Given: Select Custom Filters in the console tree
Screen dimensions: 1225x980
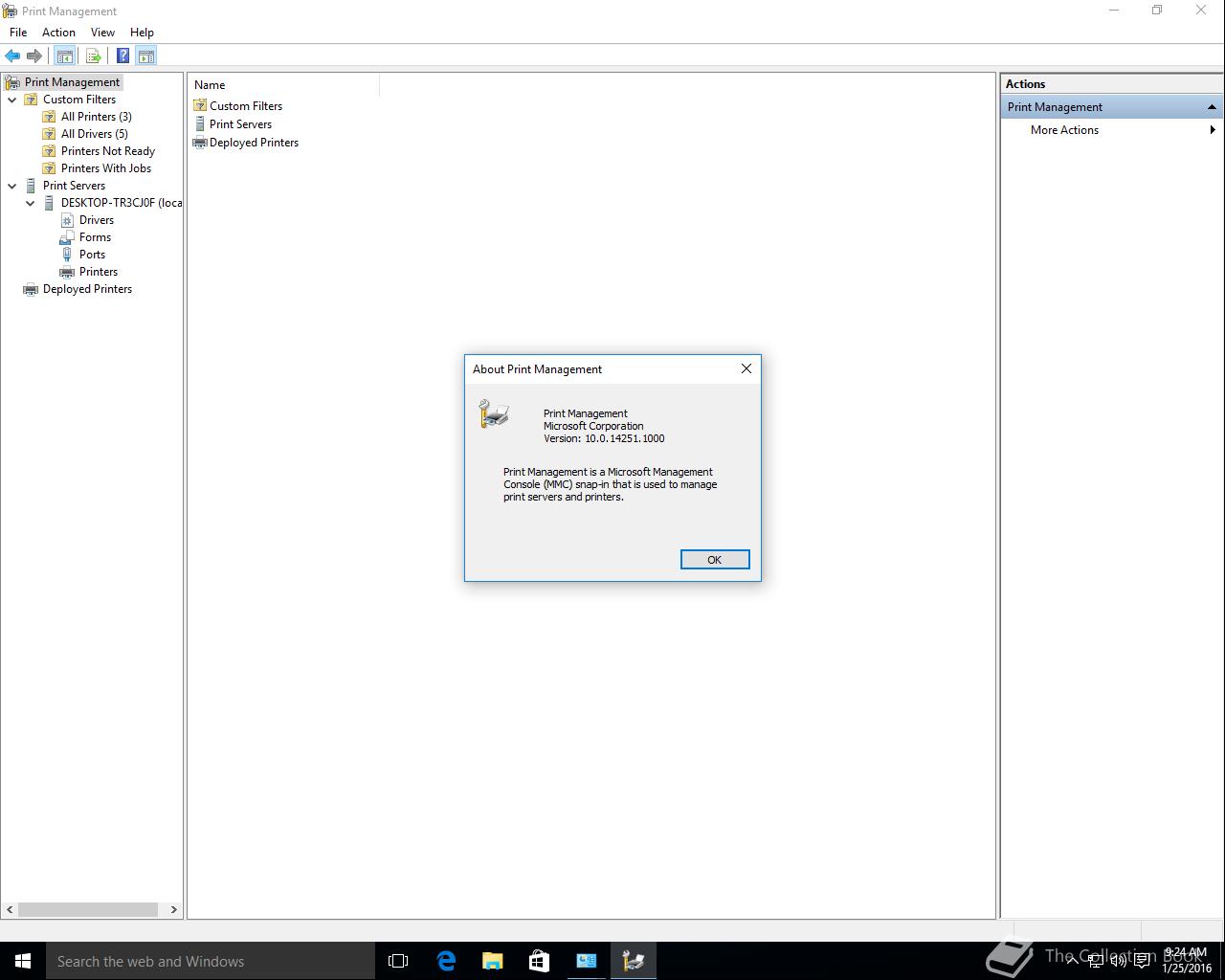Looking at the screenshot, I should [78, 100].
